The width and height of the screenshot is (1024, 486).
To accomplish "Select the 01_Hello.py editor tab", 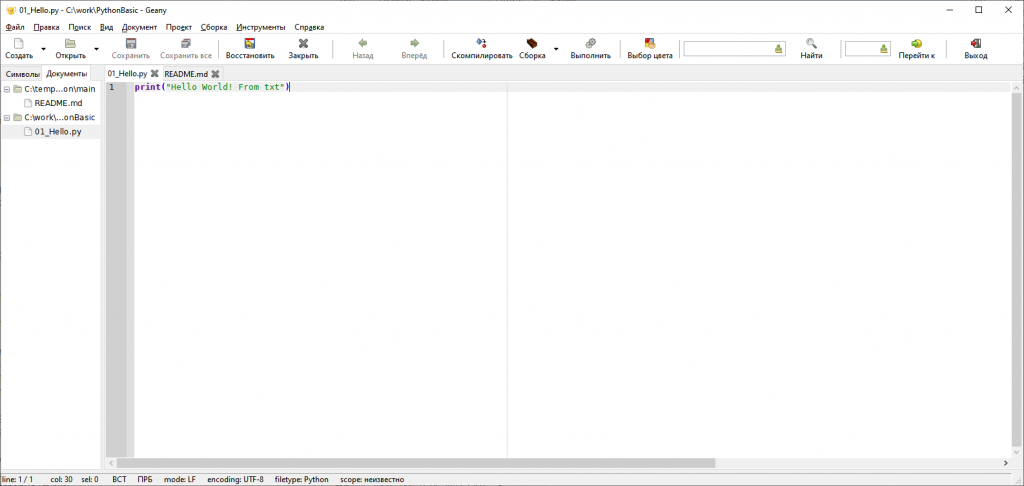I will 128,74.
